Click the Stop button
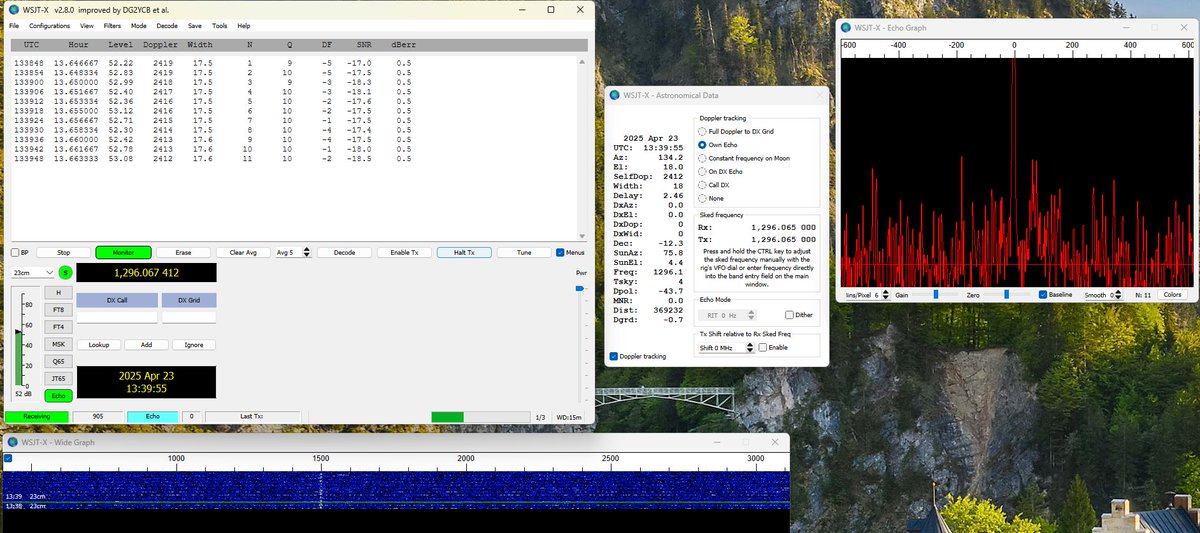1200x533 pixels. (x=63, y=252)
